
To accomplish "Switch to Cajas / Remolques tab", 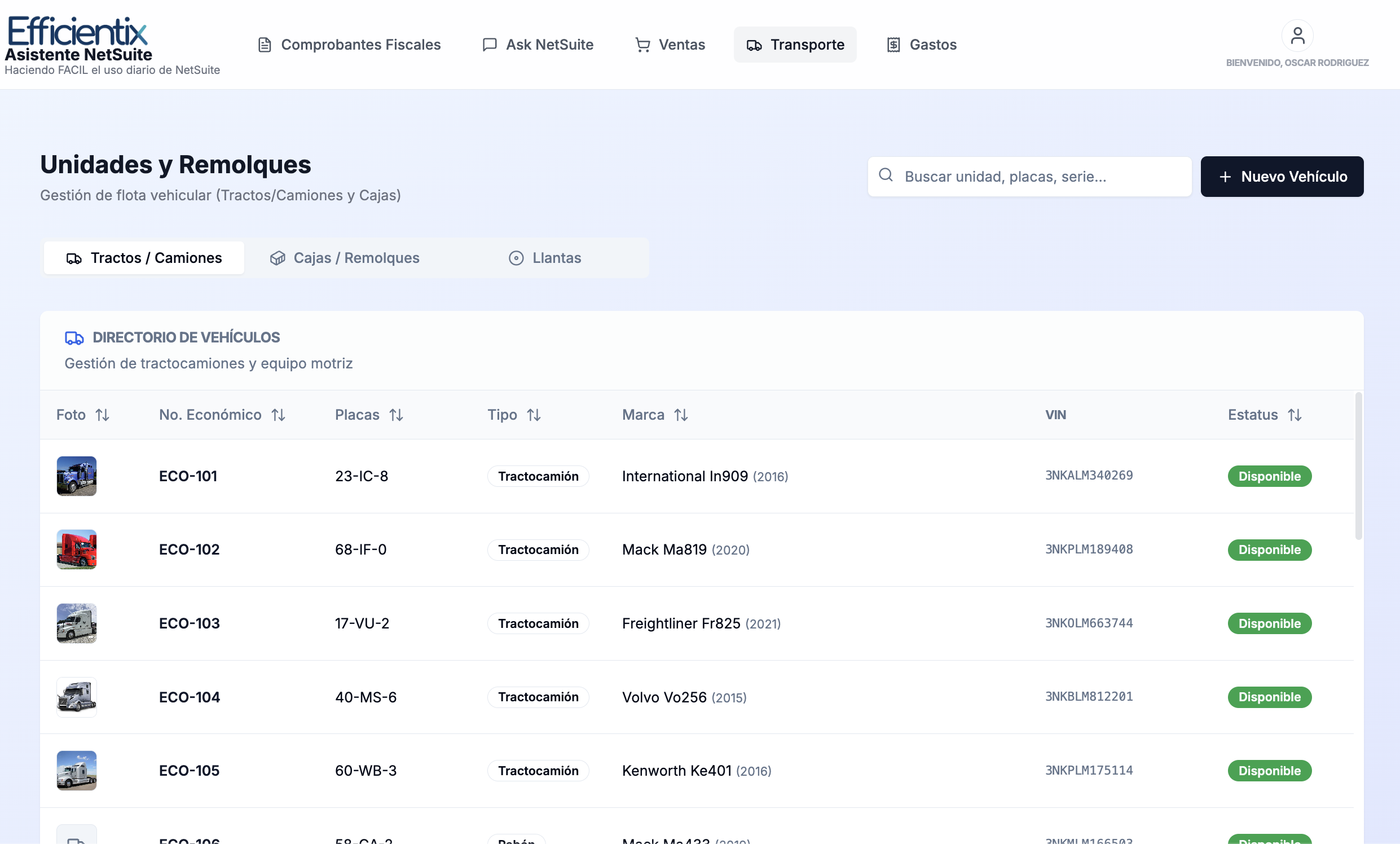I will 345,258.
